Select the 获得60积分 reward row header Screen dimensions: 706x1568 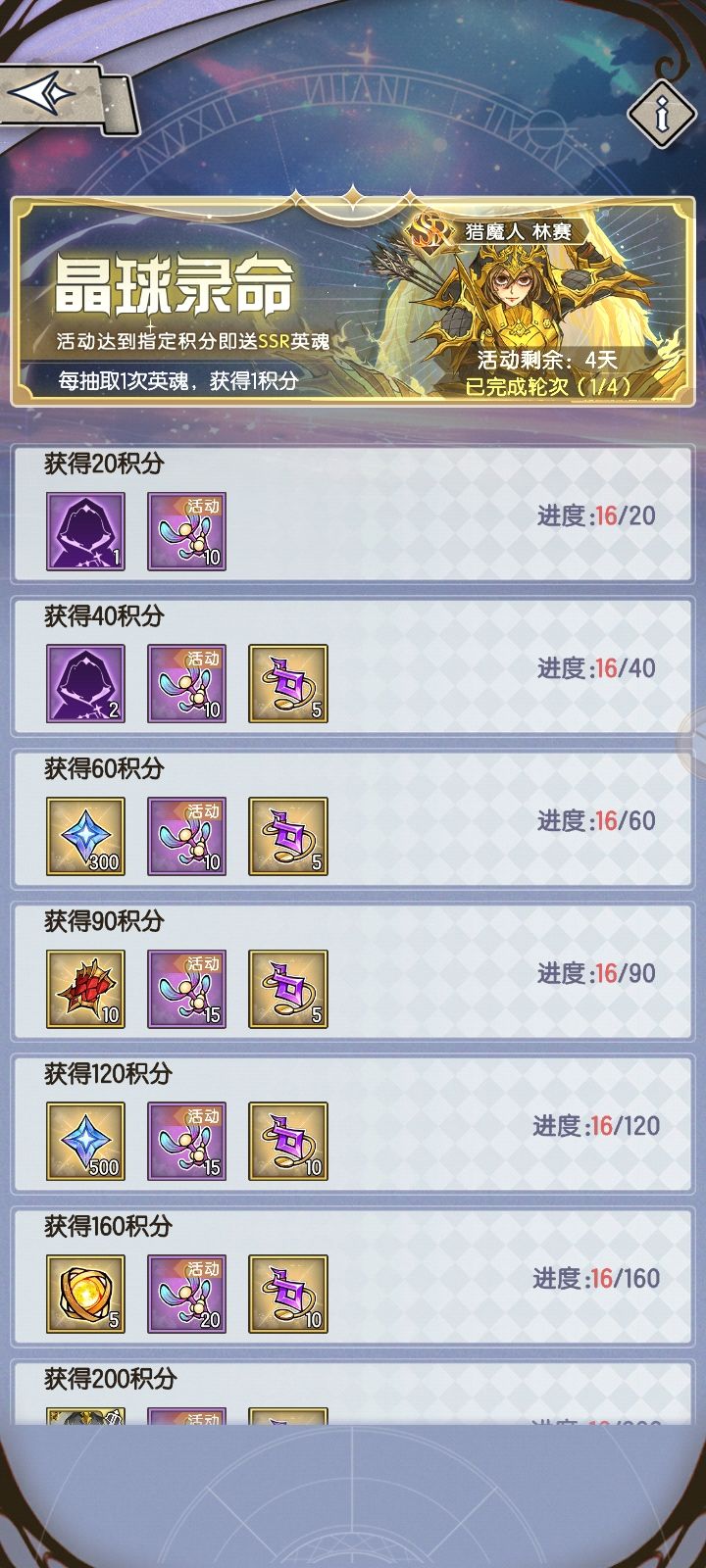(x=104, y=768)
